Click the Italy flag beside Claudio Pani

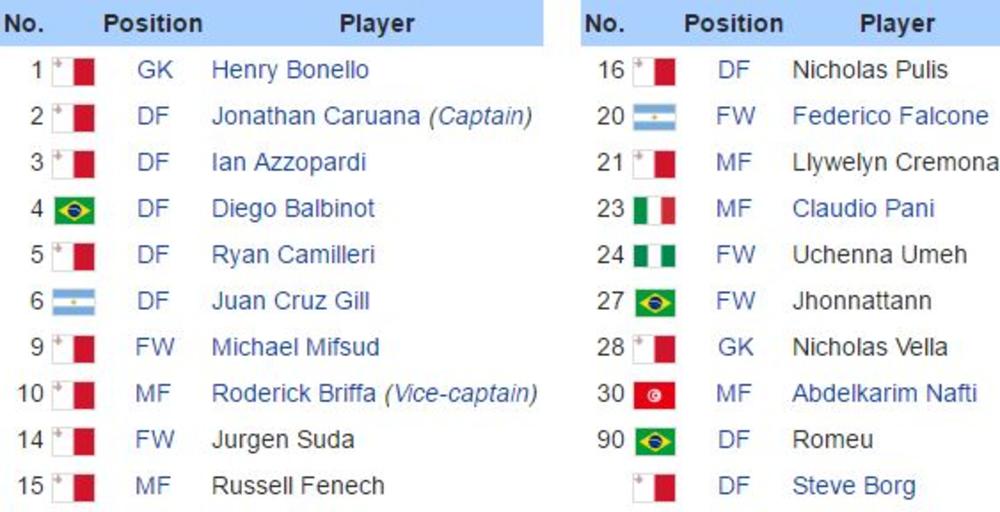[654, 210]
